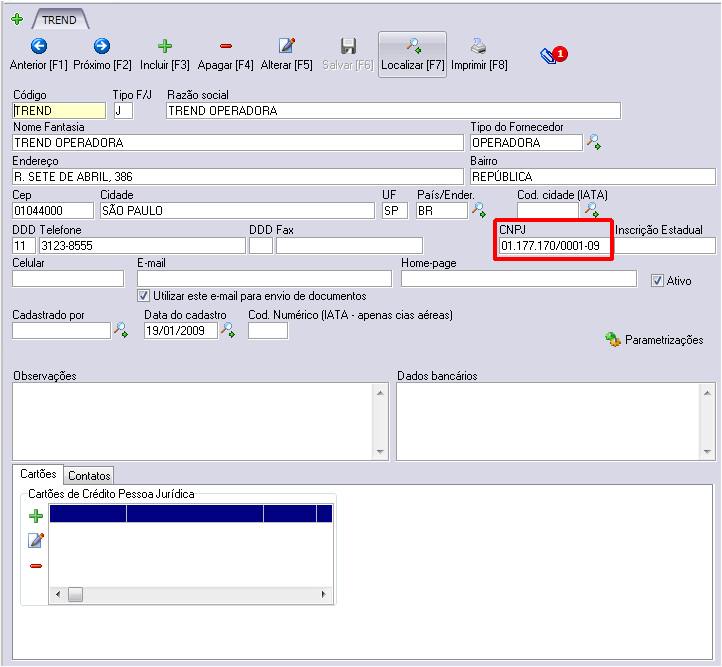Image resolution: width=722 pixels, height=667 pixels.
Task: Open the attachment icon with red badge
Action: pyautogui.click(x=554, y=55)
